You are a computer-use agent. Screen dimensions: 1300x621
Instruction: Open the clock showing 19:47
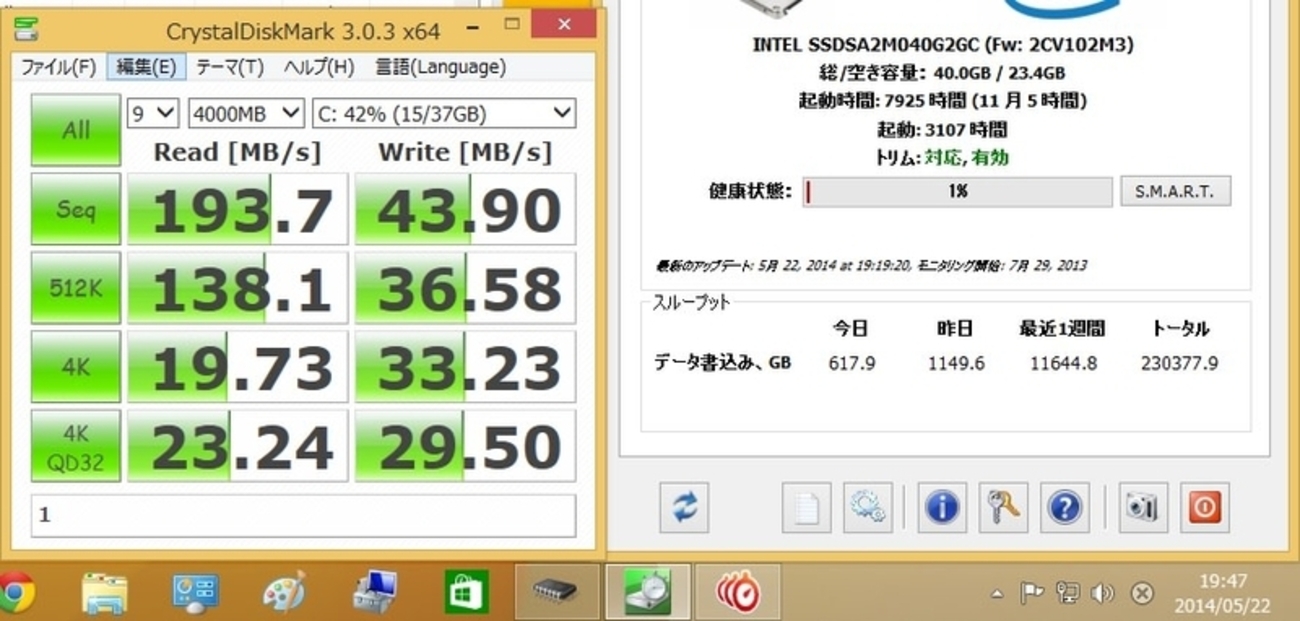pos(1223,593)
